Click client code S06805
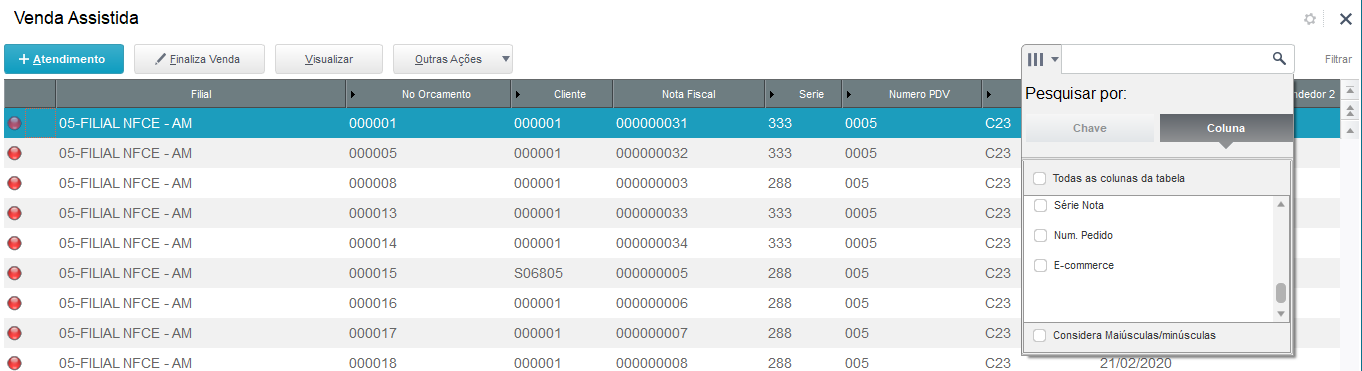The image size is (1362, 371). pyautogui.click(x=539, y=273)
